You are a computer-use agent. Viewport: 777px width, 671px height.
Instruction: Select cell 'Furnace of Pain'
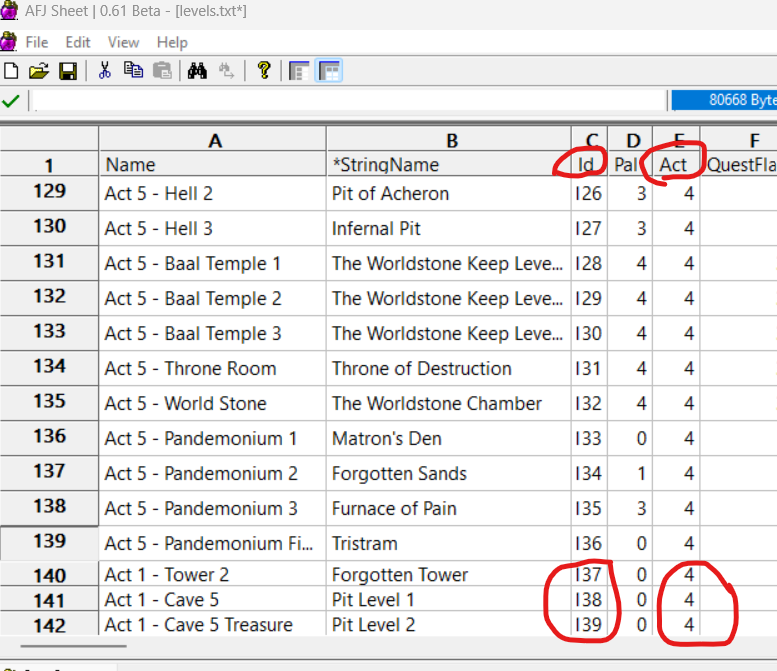pyautogui.click(x=448, y=508)
